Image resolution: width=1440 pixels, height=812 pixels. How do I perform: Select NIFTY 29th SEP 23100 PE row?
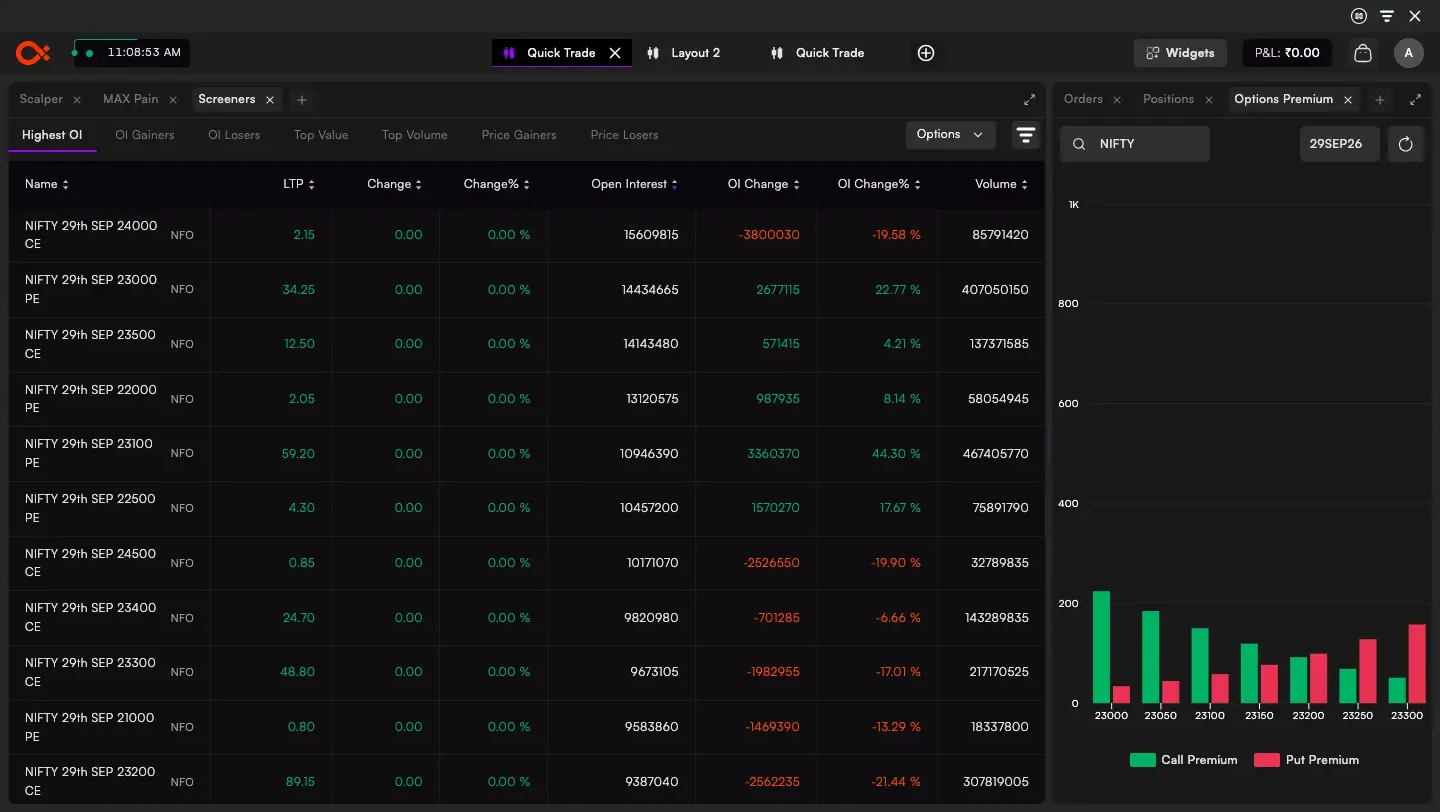pyautogui.click(x=526, y=453)
